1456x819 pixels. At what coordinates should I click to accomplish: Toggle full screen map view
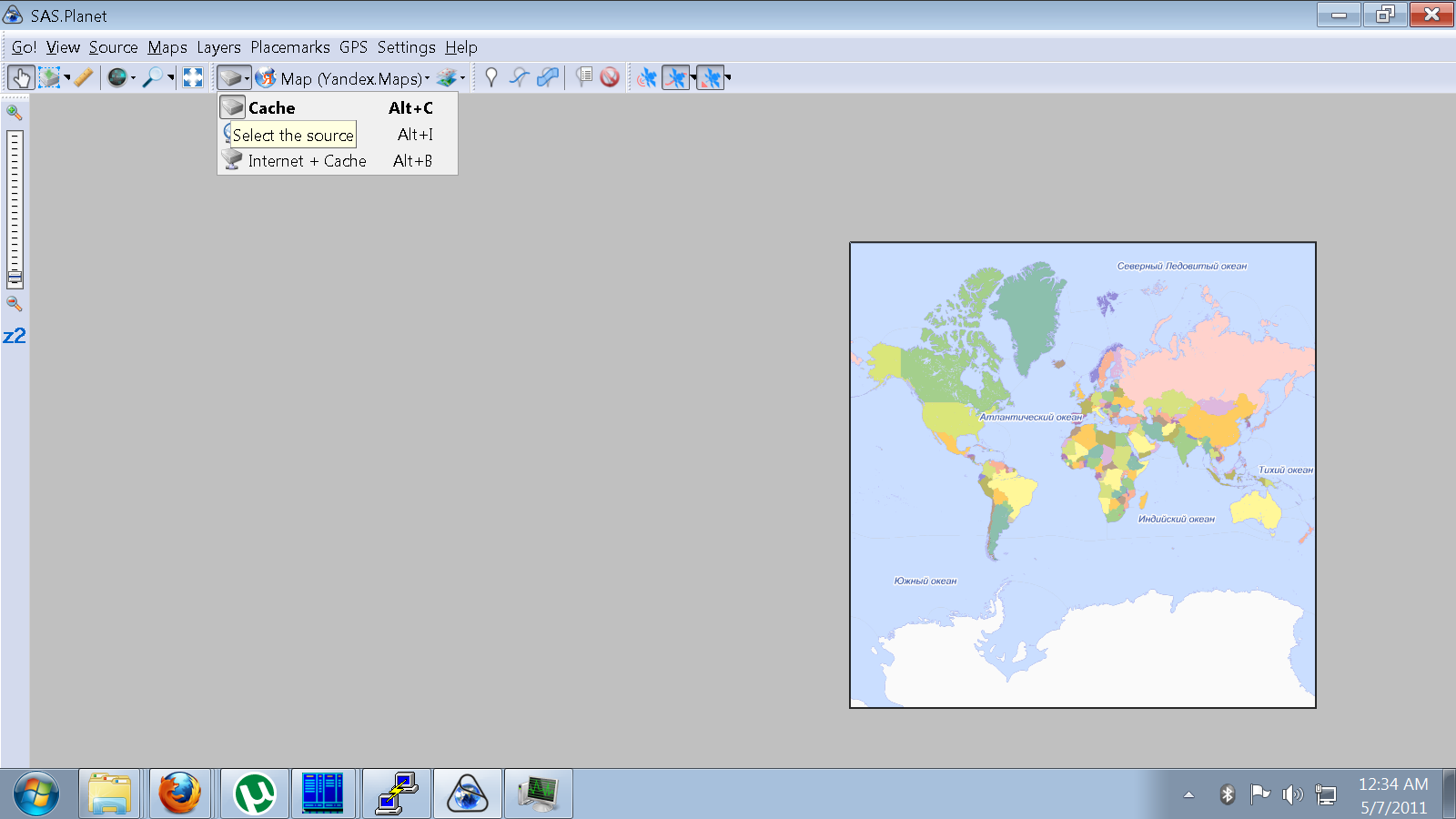tap(193, 78)
